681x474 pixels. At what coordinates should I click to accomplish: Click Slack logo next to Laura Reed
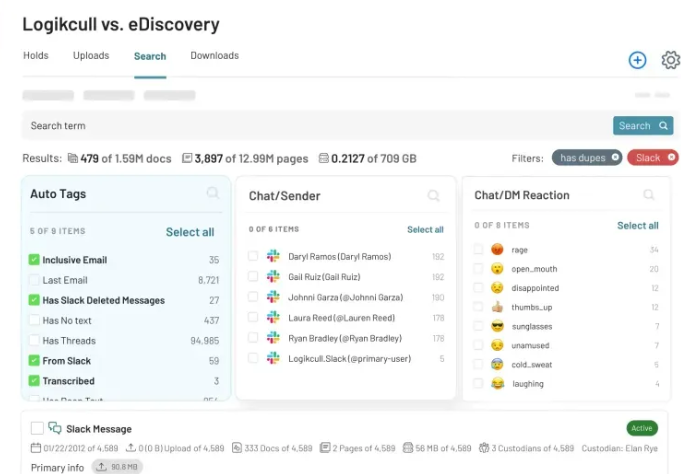tap(273, 317)
